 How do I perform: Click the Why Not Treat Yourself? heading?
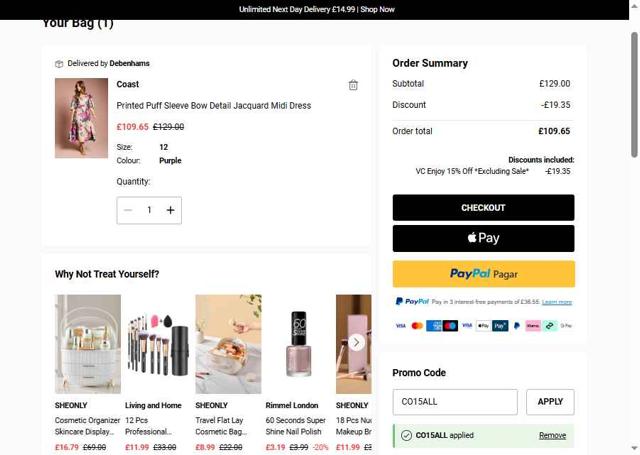pos(107,274)
